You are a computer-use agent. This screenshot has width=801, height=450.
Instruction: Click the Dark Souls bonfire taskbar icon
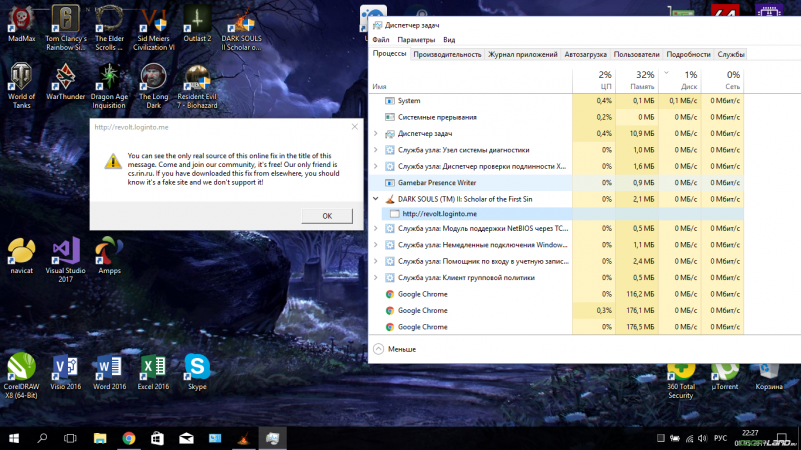[244, 438]
